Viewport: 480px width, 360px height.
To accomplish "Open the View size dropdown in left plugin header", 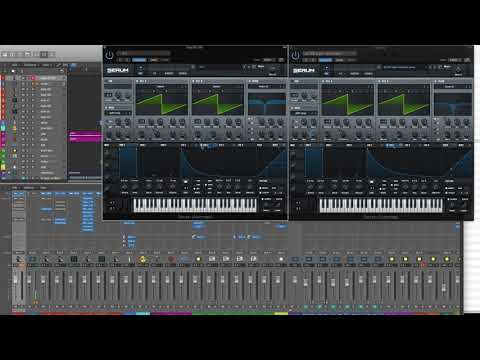I will tap(268, 60).
